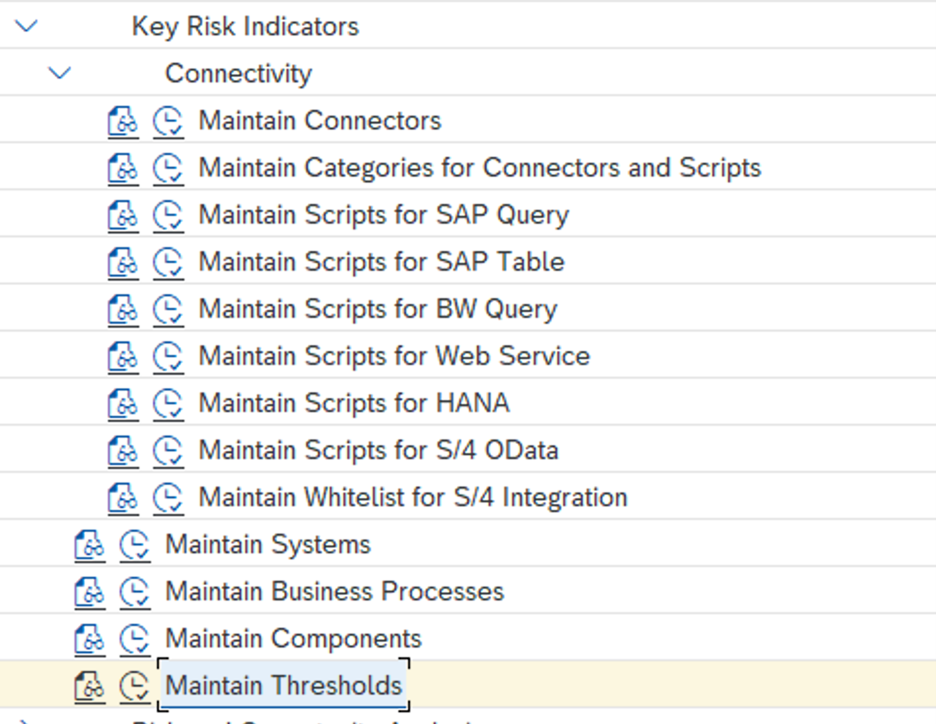The width and height of the screenshot is (936, 724).
Task: Collapse the Connectivity tree node
Action: (61, 73)
